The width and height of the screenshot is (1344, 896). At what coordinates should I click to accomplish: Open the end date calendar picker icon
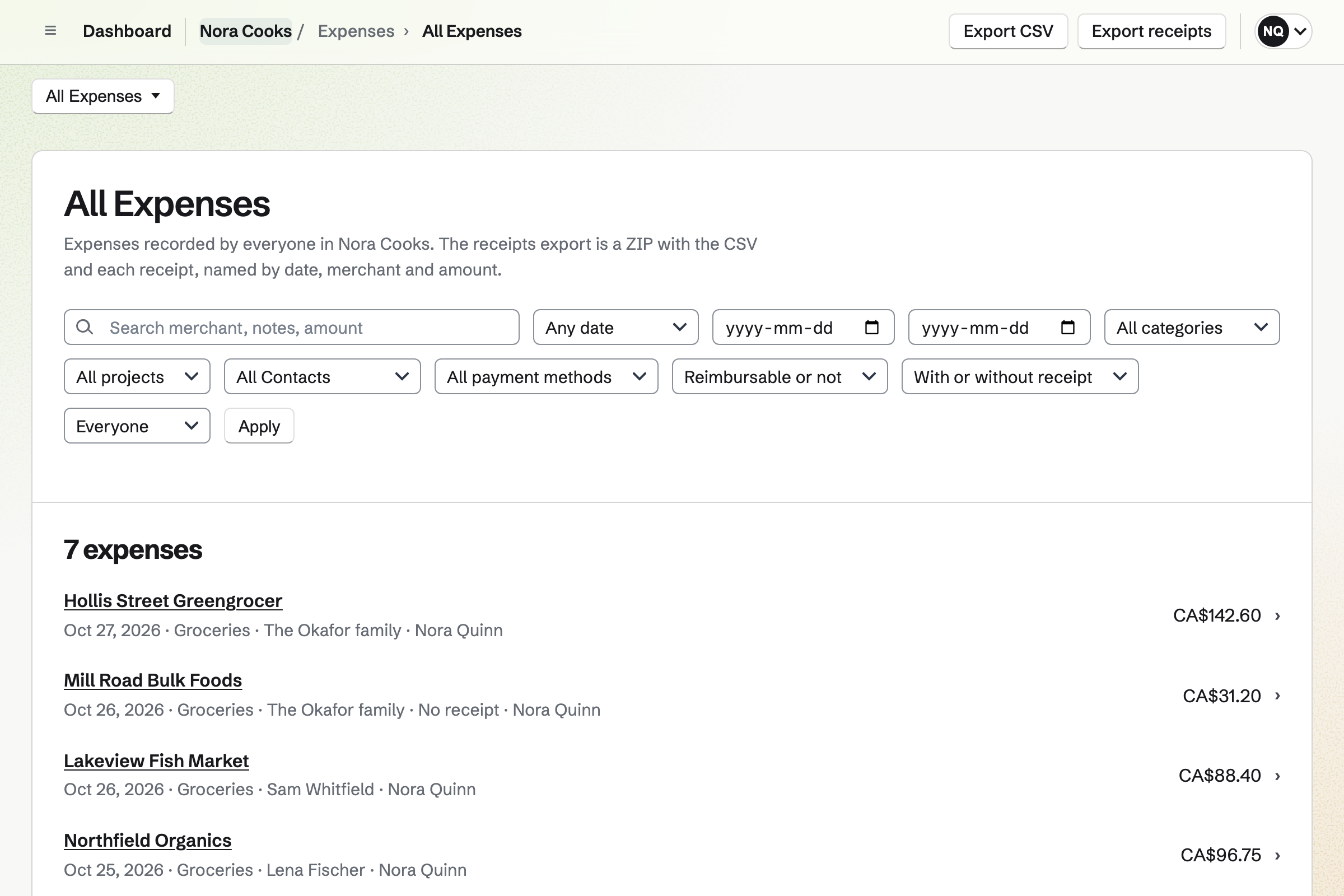[1067, 327]
